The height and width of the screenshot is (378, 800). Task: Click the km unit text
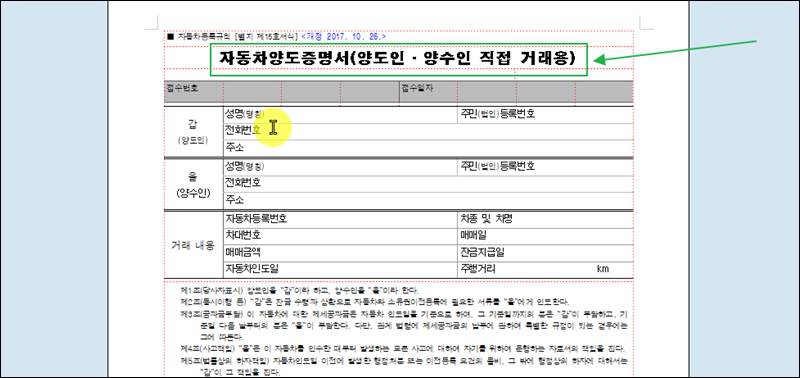pyautogui.click(x=603, y=269)
